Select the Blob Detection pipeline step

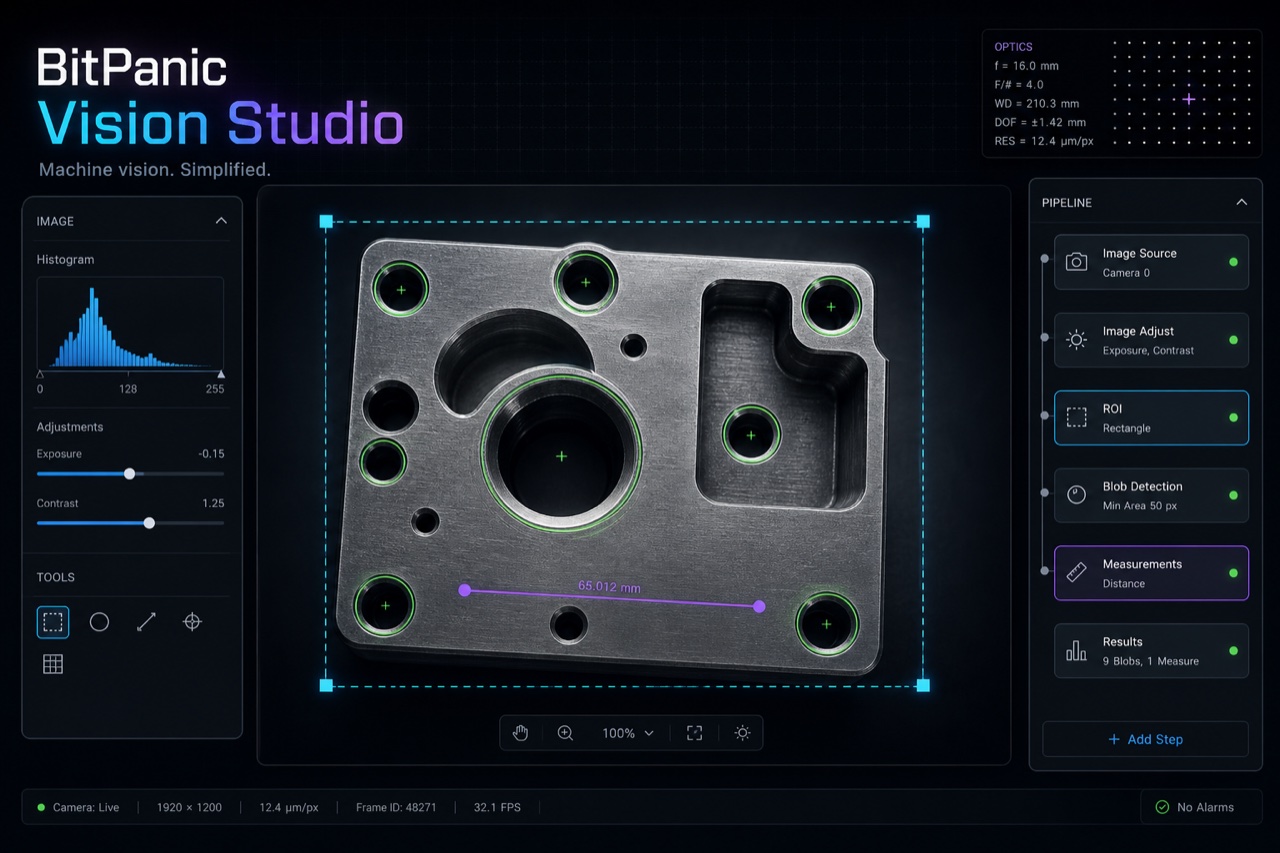(x=1151, y=495)
